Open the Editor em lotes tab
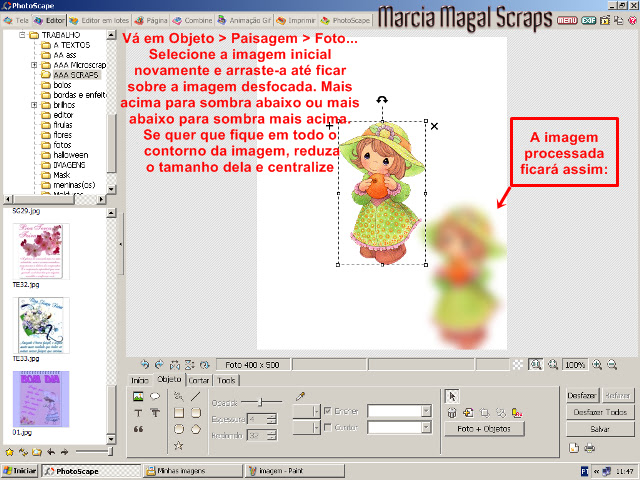This screenshot has width=640, height=480. (x=99, y=20)
